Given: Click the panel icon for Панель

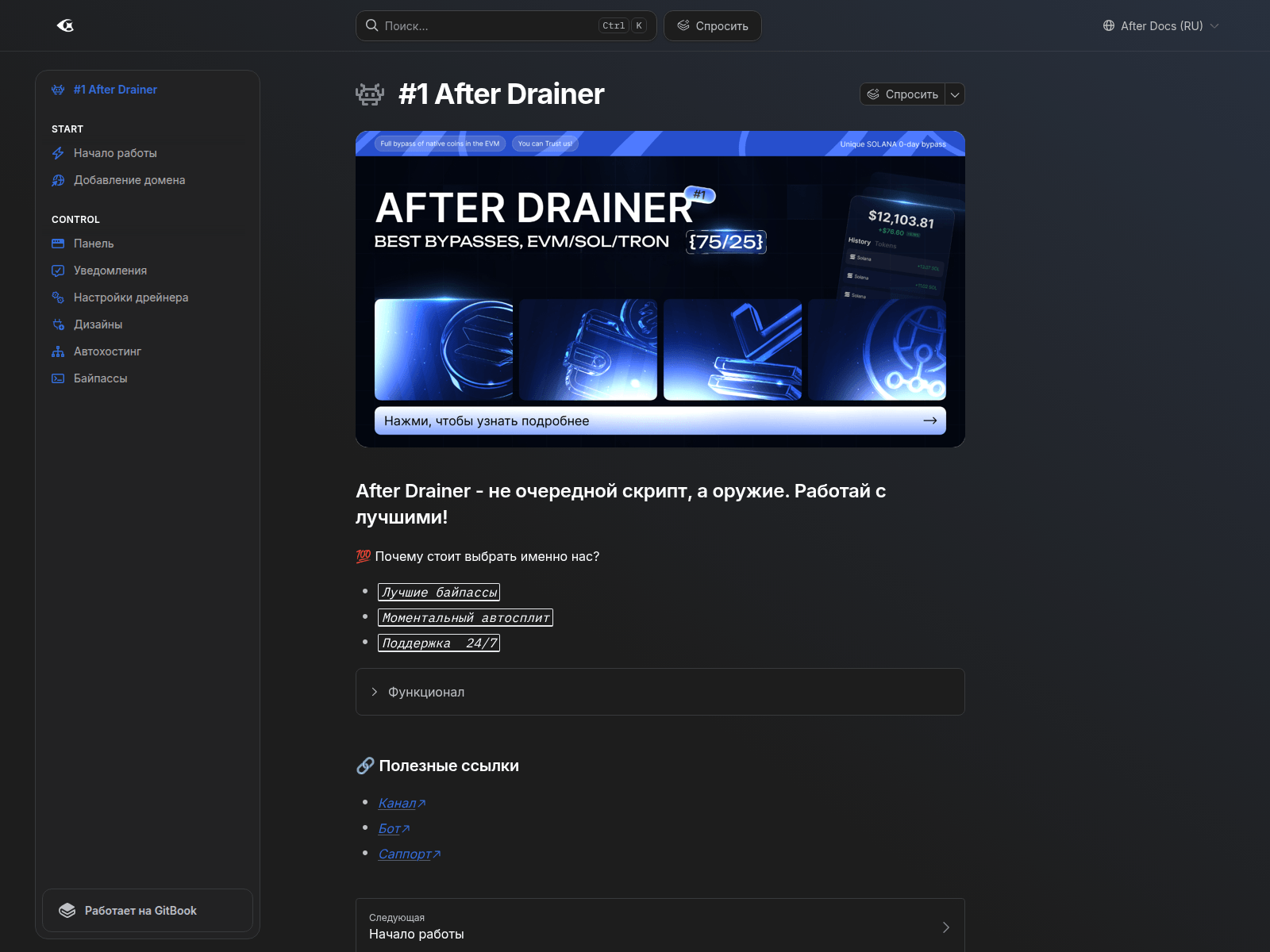Looking at the screenshot, I should tap(58, 244).
